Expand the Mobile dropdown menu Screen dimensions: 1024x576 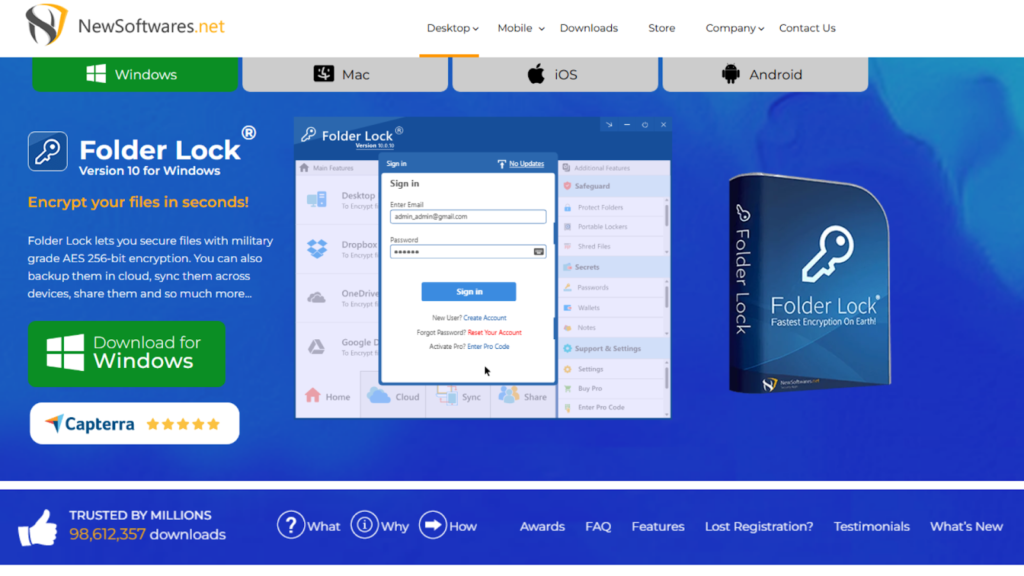click(x=521, y=28)
